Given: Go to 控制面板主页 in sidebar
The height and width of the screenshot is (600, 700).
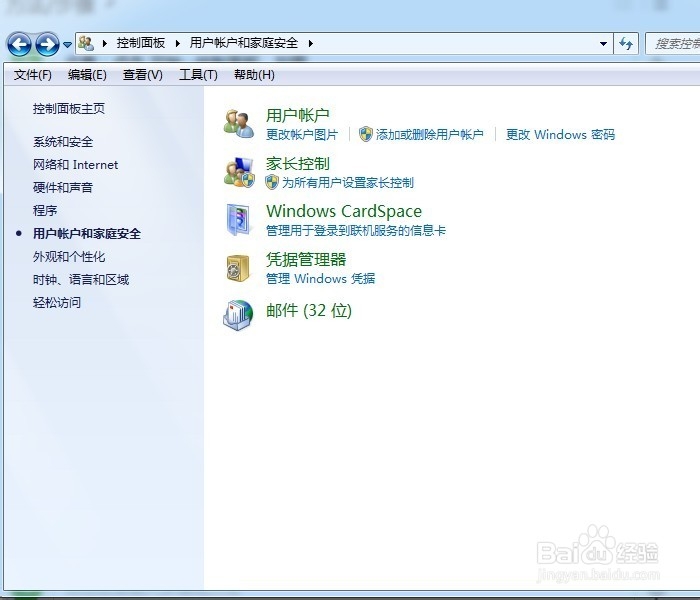Looking at the screenshot, I should pyautogui.click(x=69, y=108).
